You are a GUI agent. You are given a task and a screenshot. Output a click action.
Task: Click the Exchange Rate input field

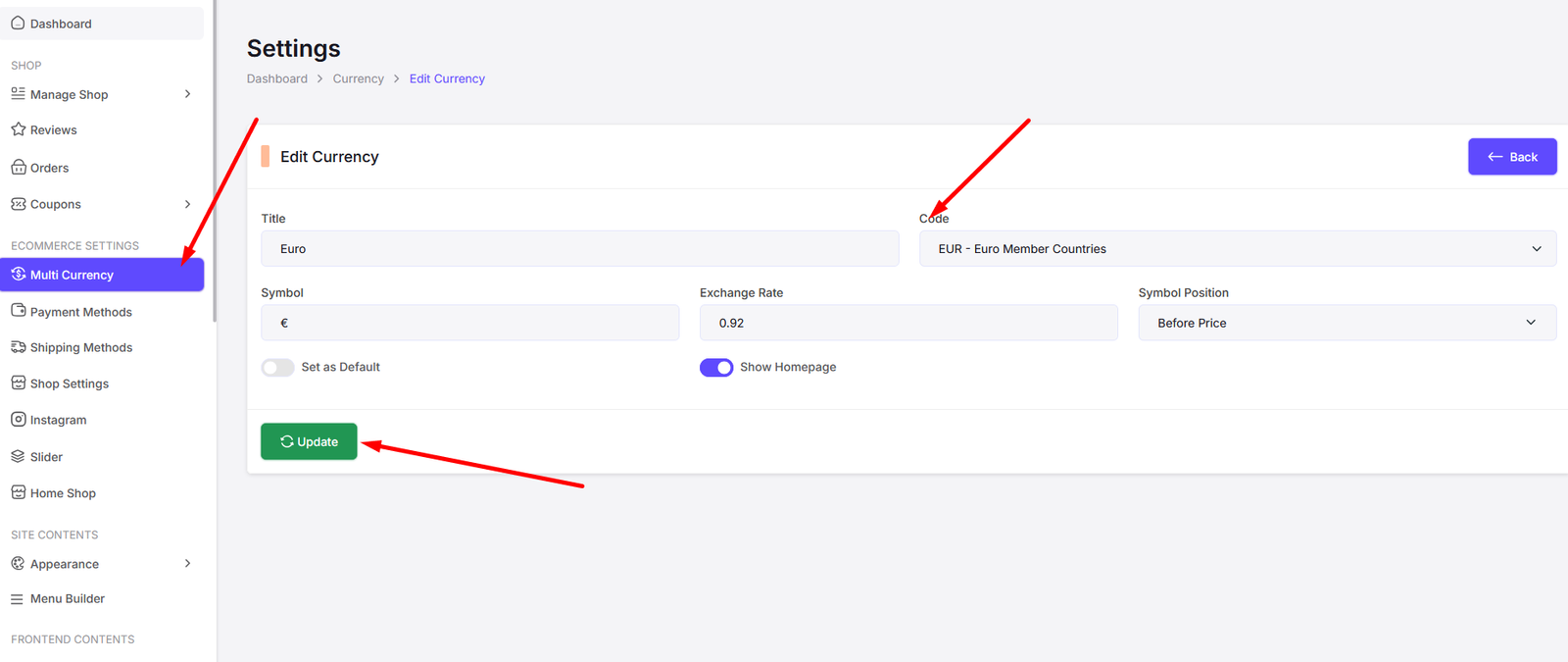click(907, 323)
